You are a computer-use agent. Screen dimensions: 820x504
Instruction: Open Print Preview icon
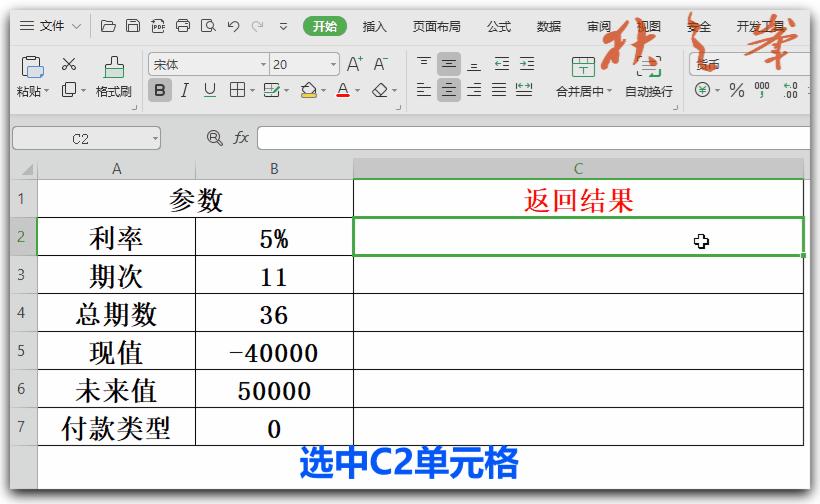click(208, 26)
